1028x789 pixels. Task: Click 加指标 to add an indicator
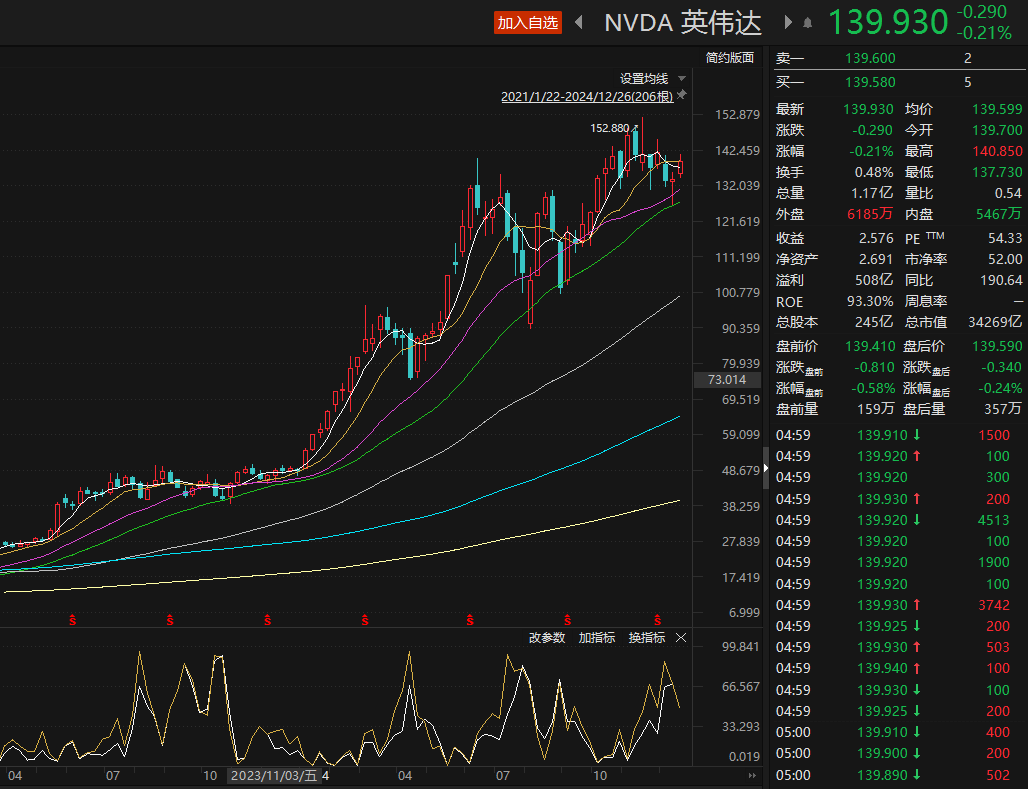click(x=597, y=637)
